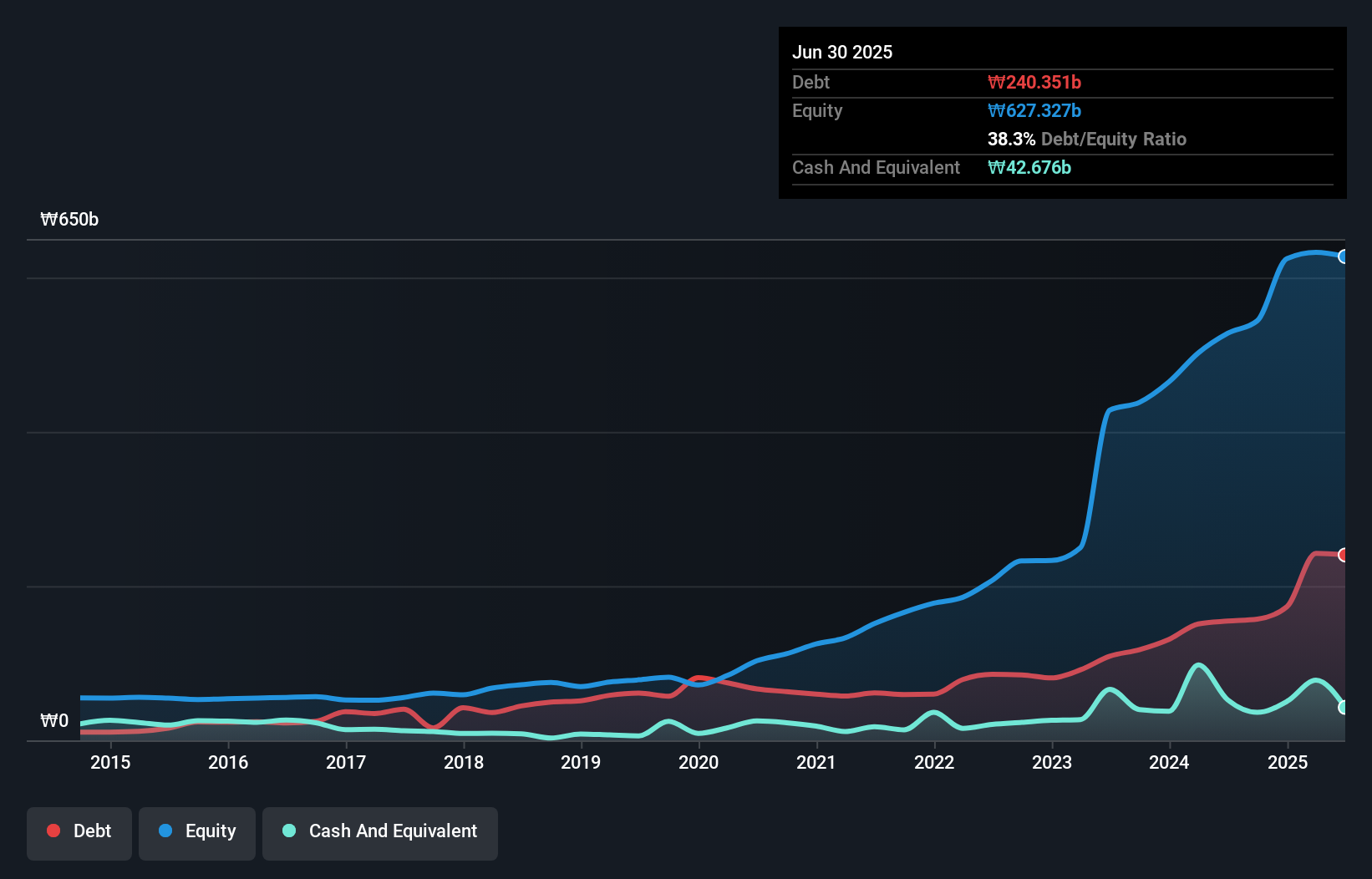This screenshot has width=1372, height=879.
Task: Click the Jun 30 2025 tooltip date
Action: click(842, 53)
